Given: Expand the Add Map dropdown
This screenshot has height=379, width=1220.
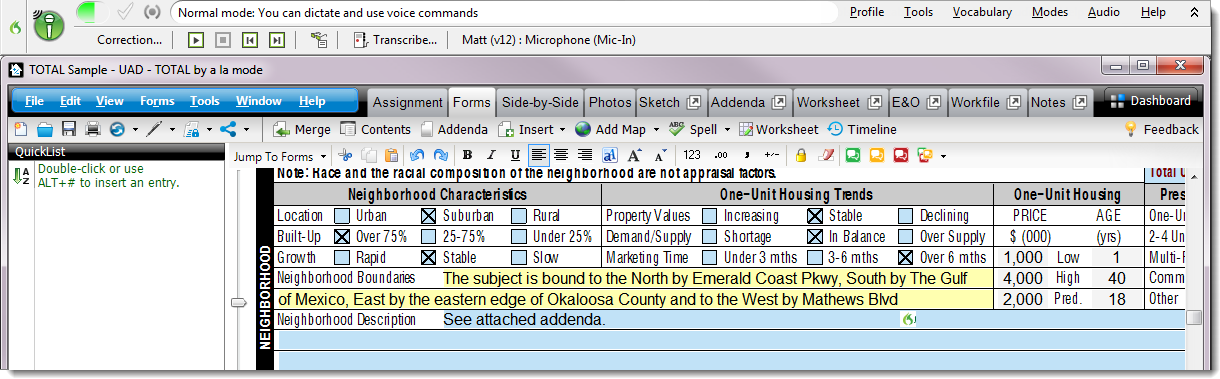Looking at the screenshot, I should coord(656,130).
